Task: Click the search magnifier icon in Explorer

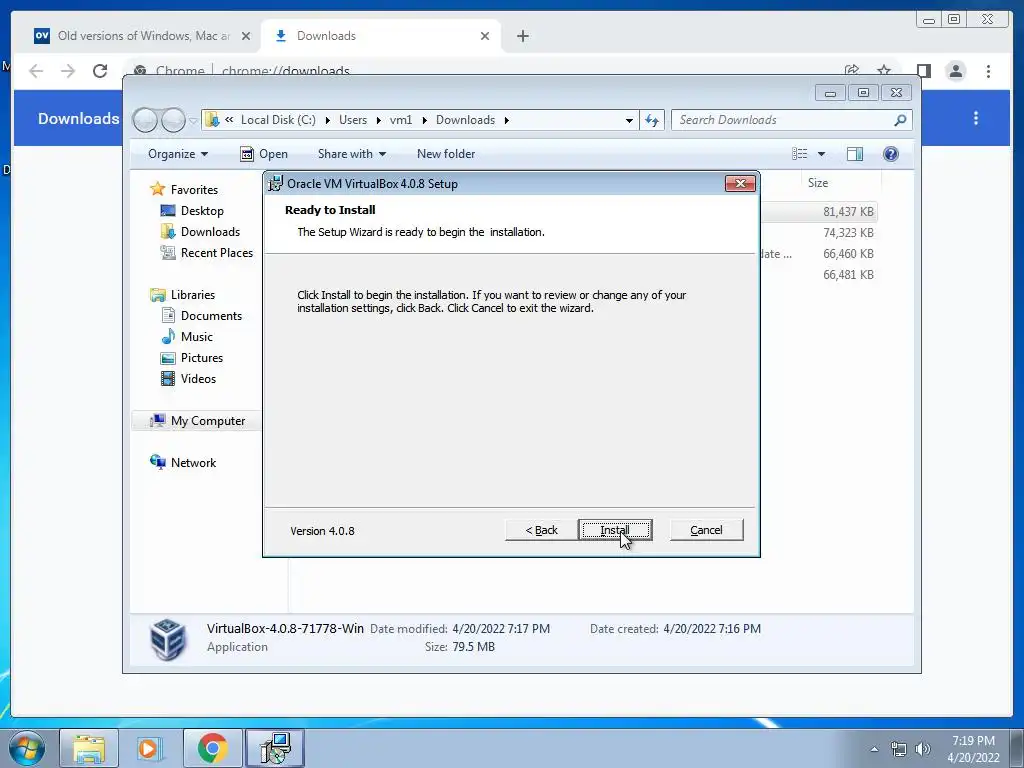Action: pyautogui.click(x=900, y=120)
